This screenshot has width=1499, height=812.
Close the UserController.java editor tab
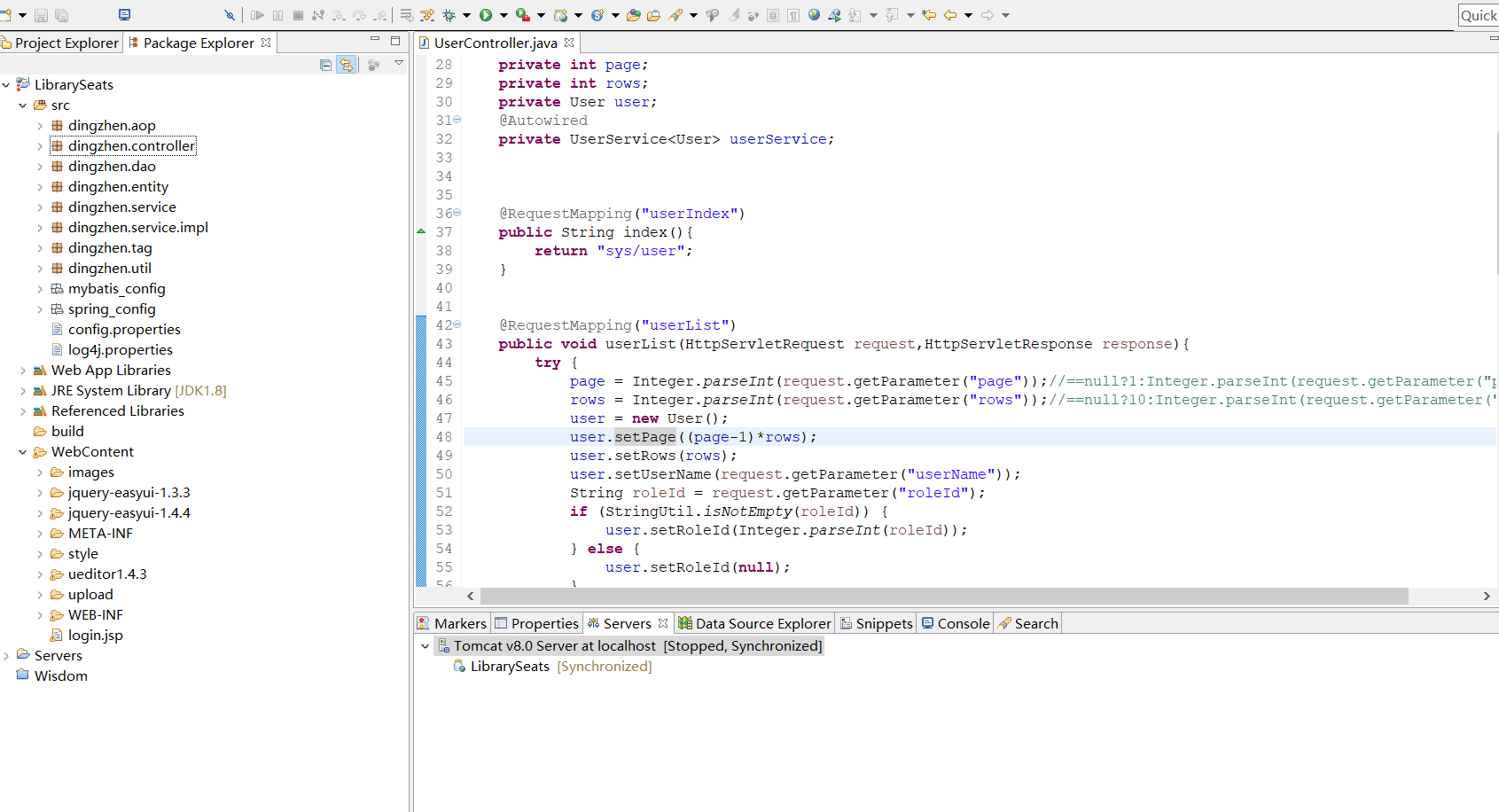pos(569,43)
